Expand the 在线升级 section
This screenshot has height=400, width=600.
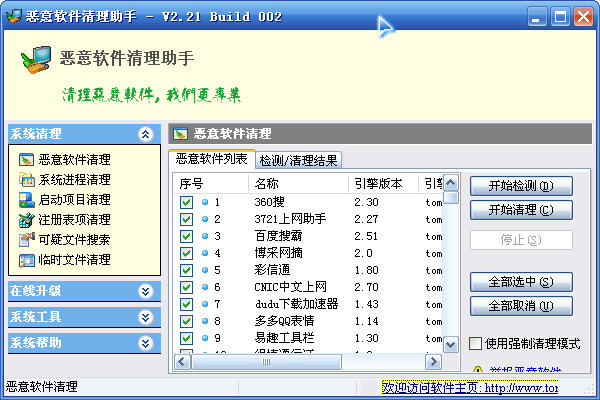(146, 291)
